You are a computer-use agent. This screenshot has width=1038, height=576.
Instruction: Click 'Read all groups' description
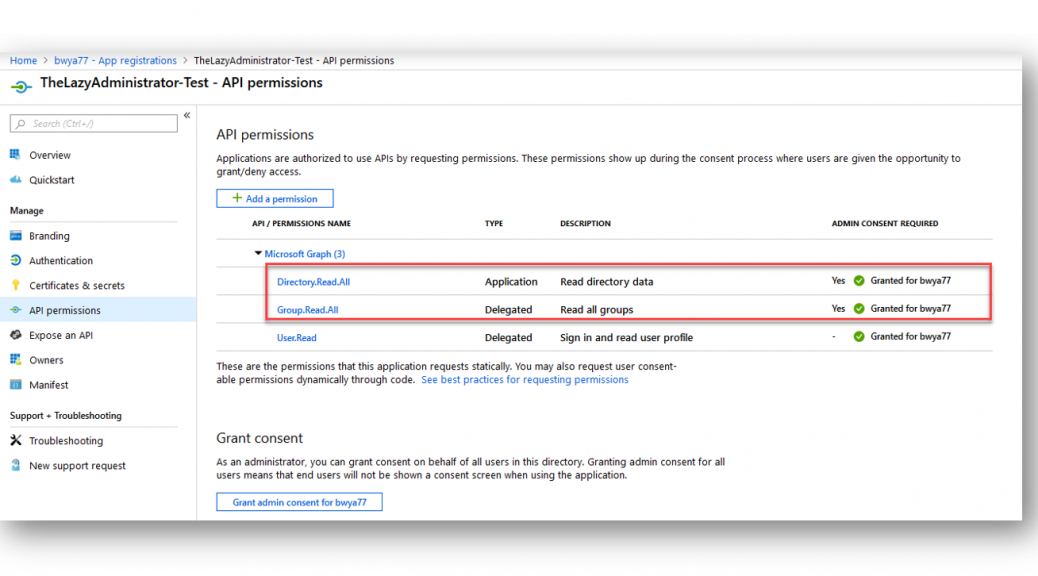coord(596,310)
